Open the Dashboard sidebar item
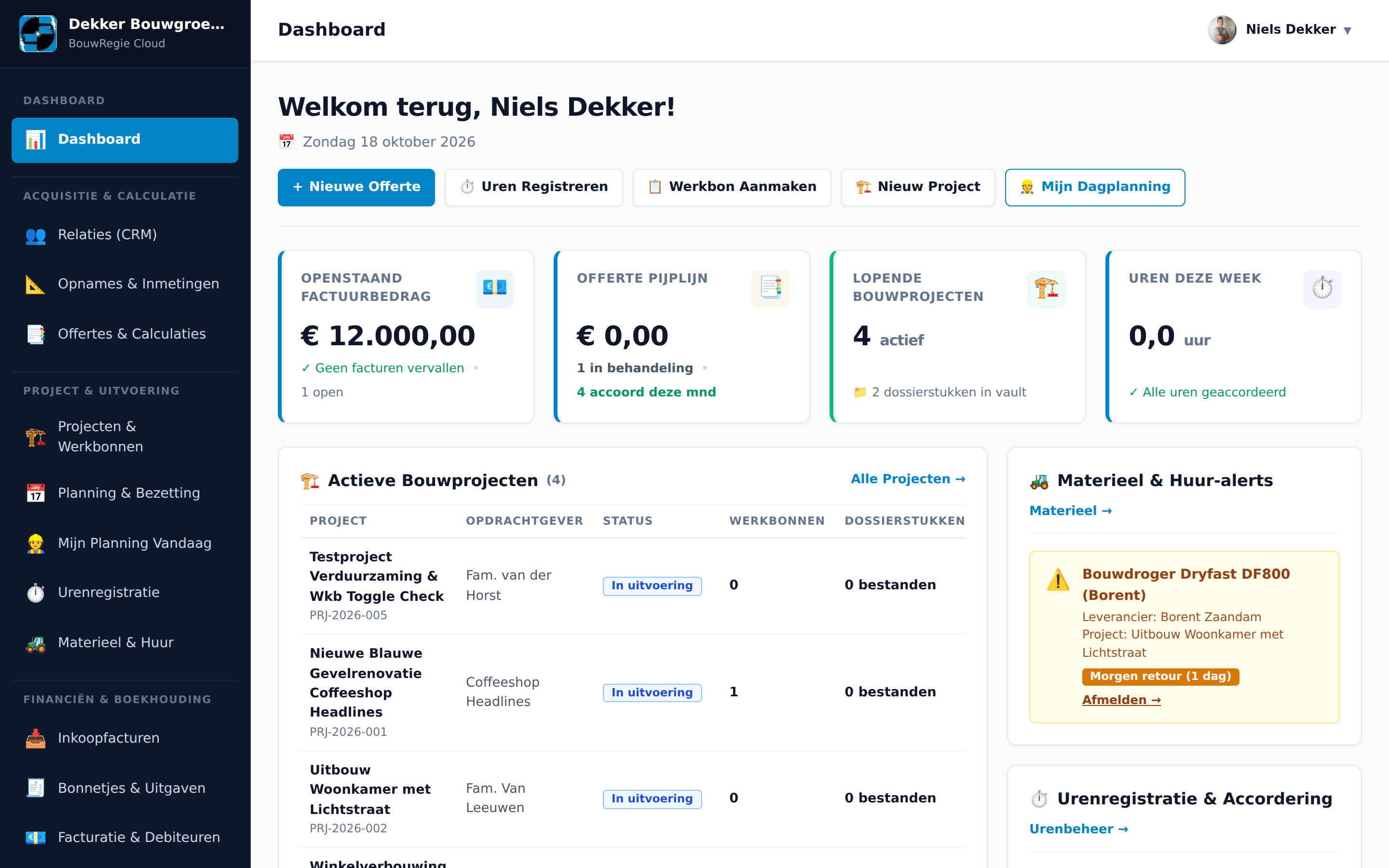Image resolution: width=1389 pixels, height=868 pixels. (124, 139)
